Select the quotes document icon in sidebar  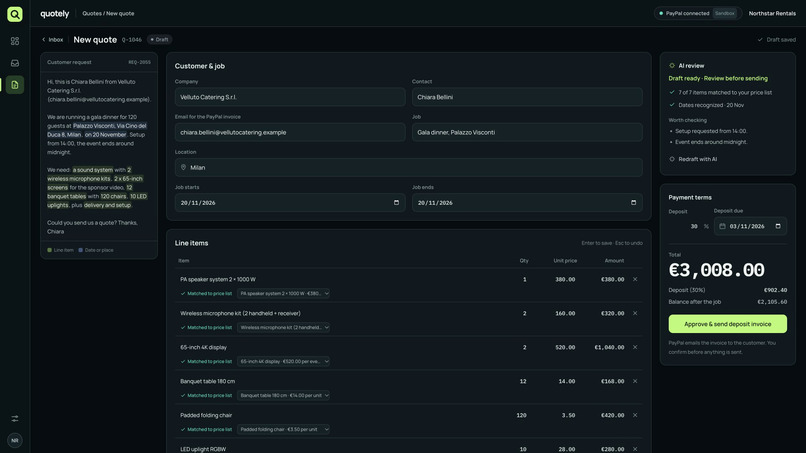tap(15, 85)
